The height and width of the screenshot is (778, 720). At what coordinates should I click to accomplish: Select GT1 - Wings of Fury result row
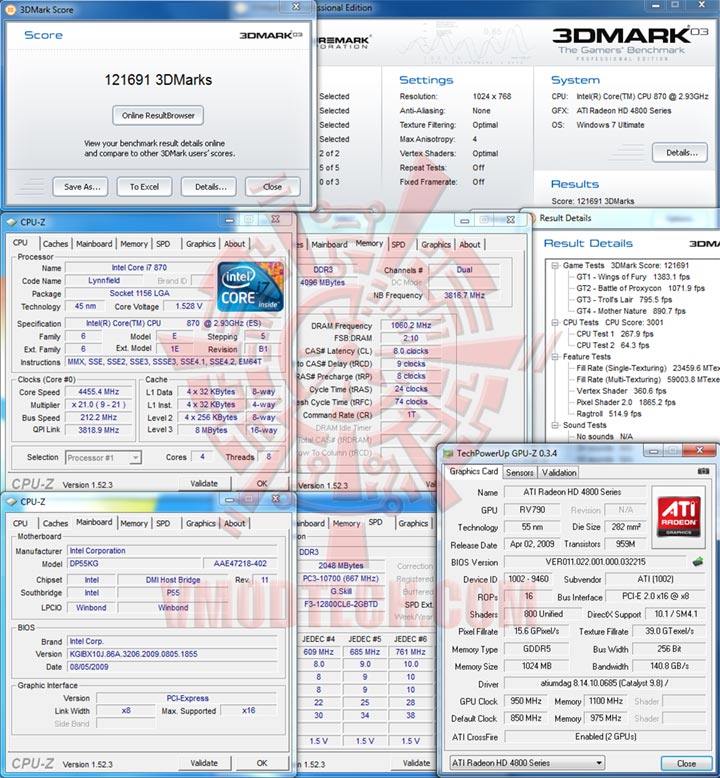633,277
